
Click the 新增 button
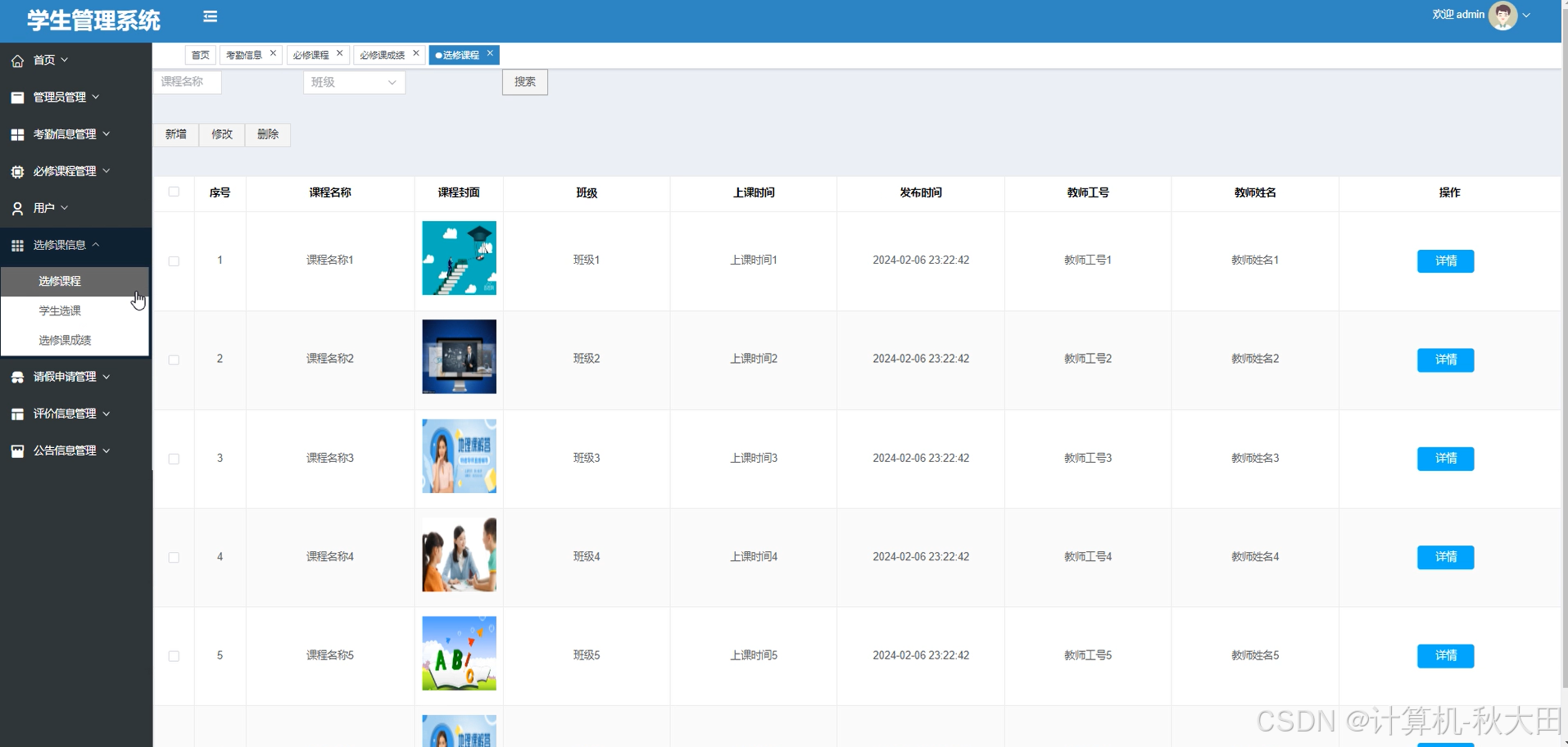[176, 134]
